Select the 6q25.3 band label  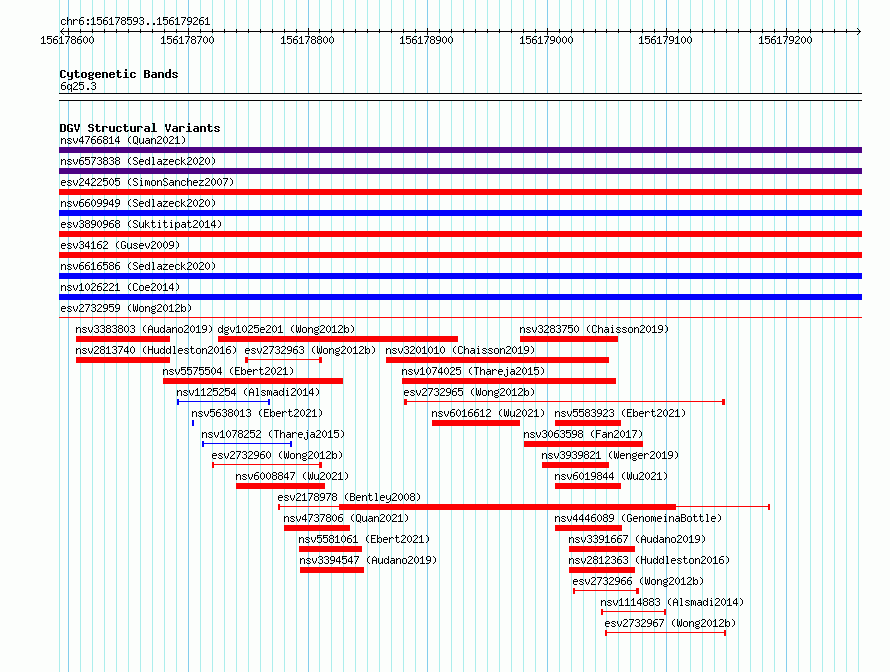[x=78, y=86]
